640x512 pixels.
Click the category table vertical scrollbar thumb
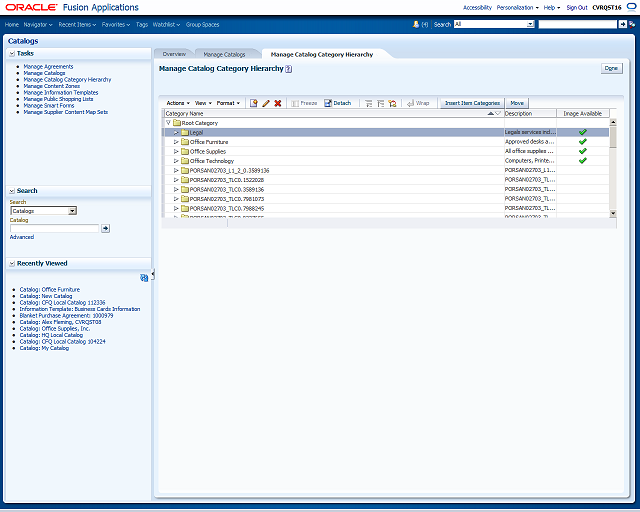pos(613,137)
